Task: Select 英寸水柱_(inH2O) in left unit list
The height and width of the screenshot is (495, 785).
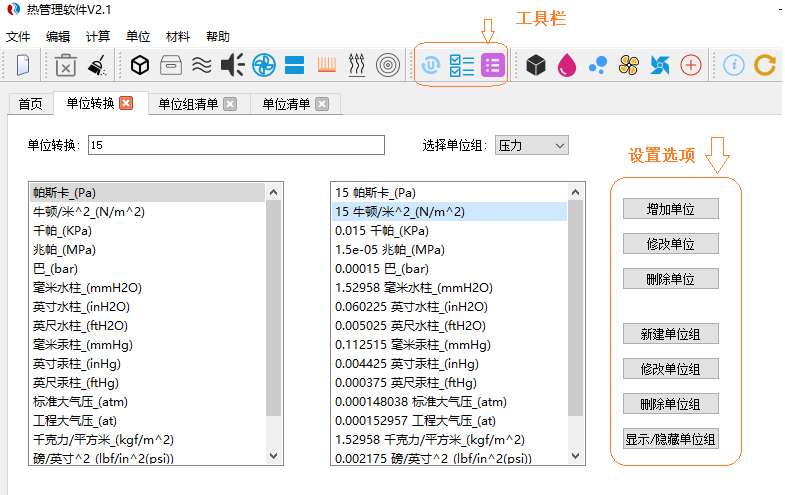Action: (x=148, y=307)
